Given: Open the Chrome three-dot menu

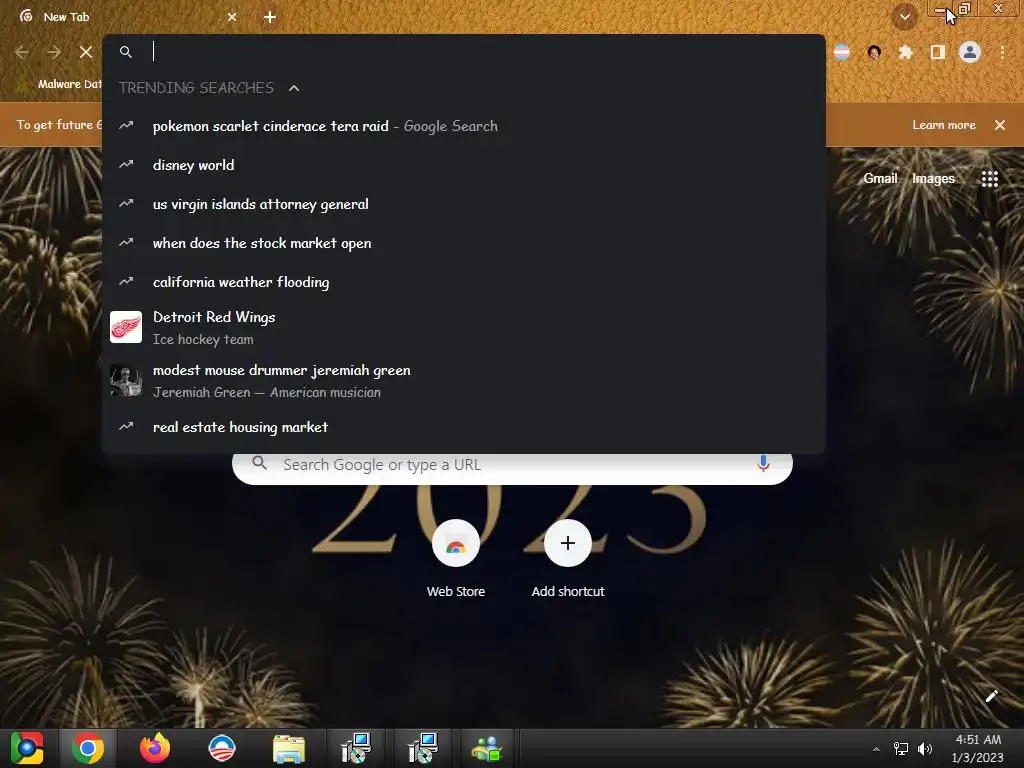Looking at the screenshot, I should (1002, 52).
